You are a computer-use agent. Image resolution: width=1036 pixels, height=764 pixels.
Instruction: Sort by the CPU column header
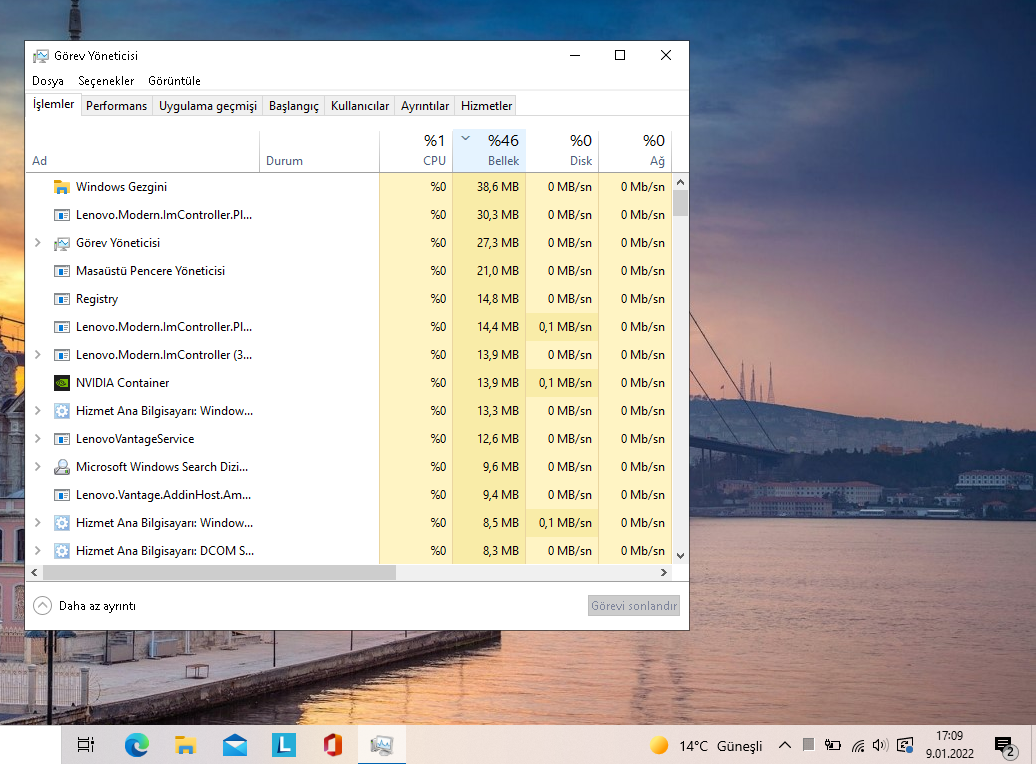click(416, 151)
